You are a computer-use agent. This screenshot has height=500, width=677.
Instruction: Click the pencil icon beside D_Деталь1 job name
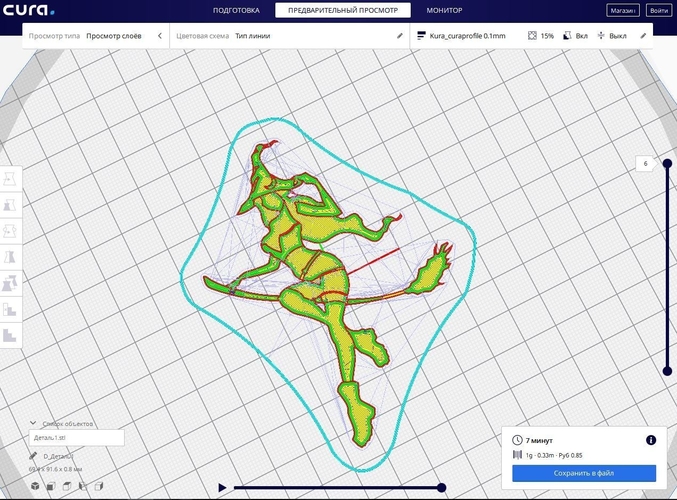point(33,456)
